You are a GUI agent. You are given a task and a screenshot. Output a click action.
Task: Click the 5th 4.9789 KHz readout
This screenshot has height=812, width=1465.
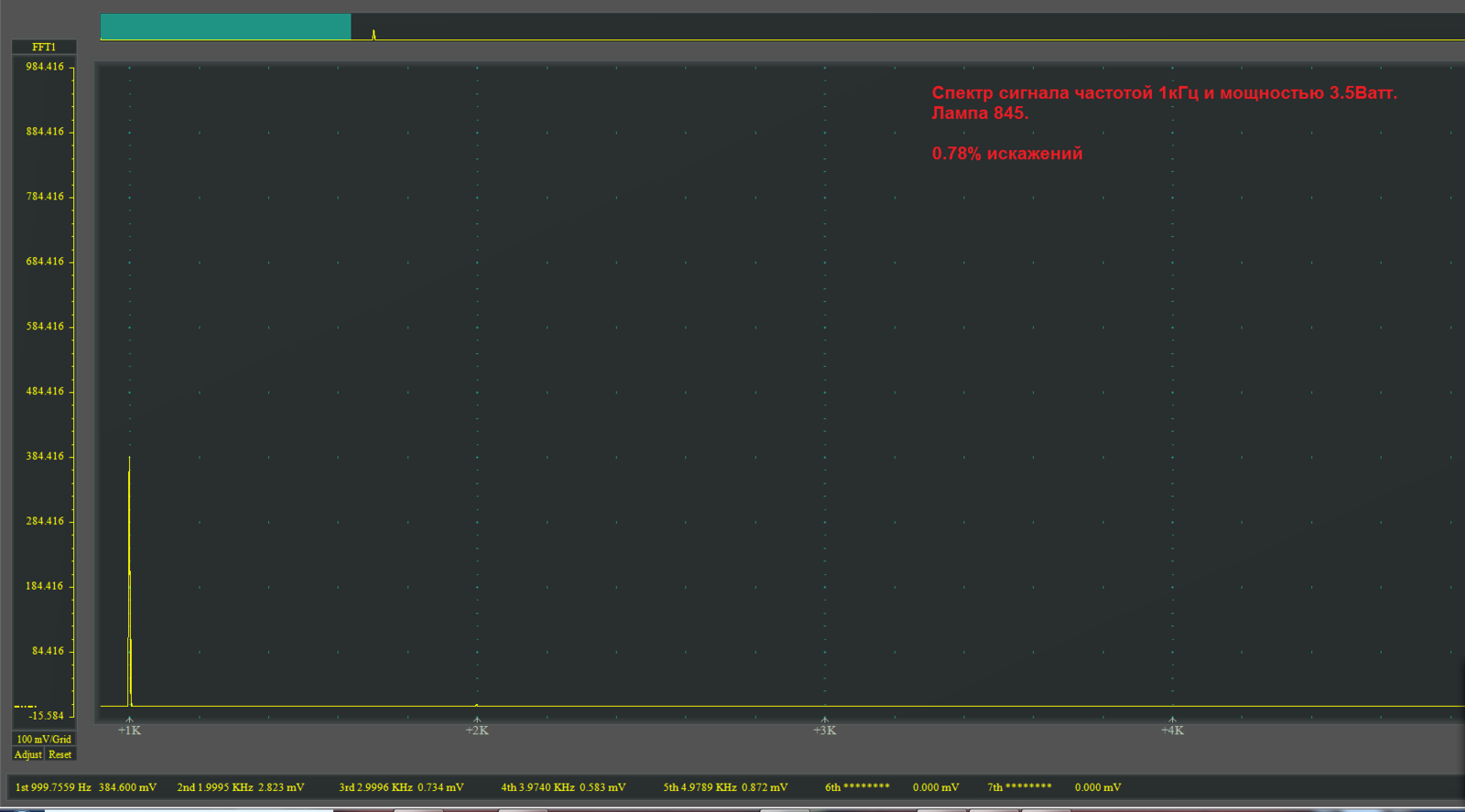(700, 787)
